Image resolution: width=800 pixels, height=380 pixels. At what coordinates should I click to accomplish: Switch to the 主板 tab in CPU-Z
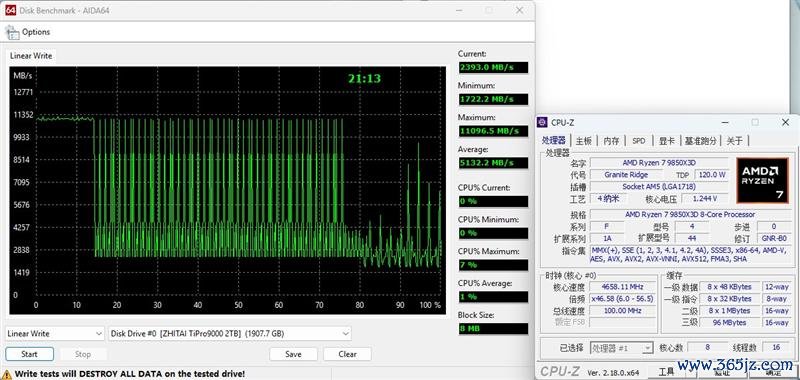584,141
